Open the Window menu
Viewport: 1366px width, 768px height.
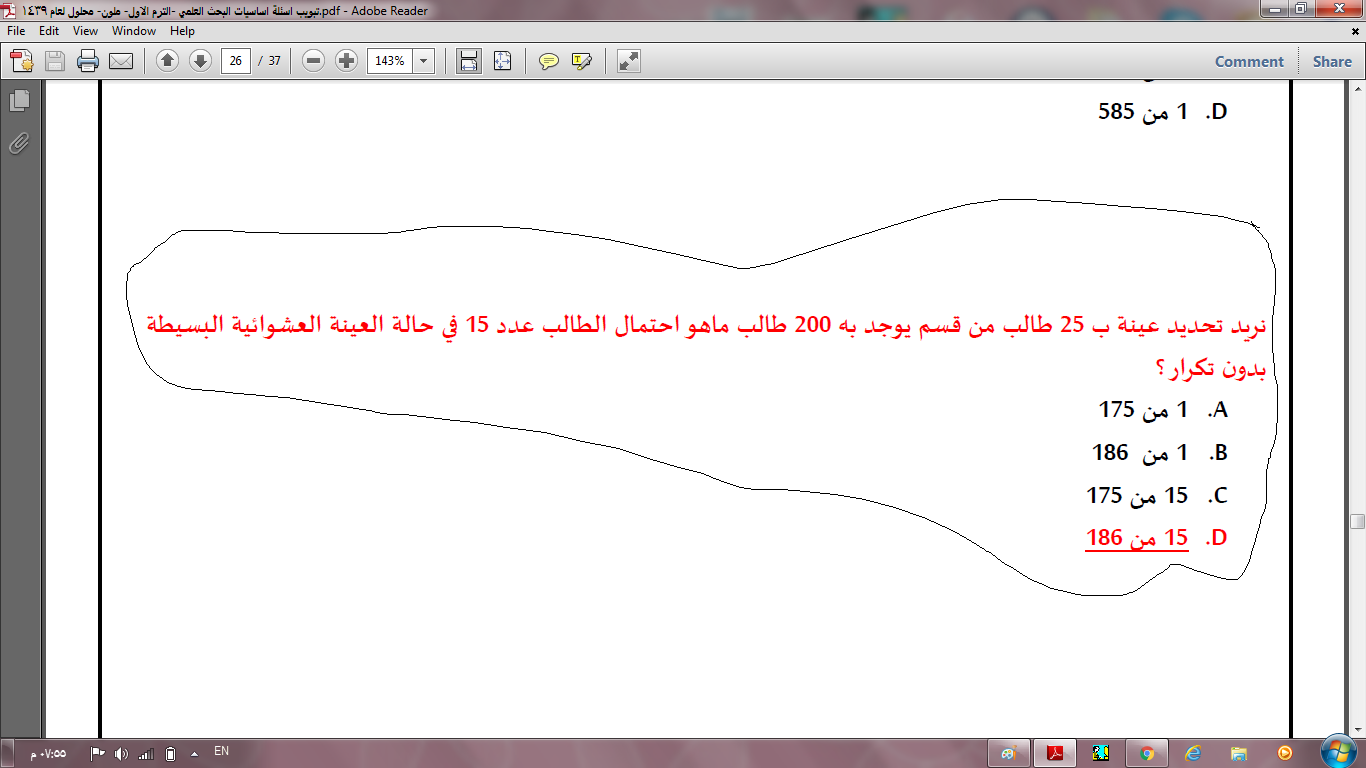coord(134,31)
